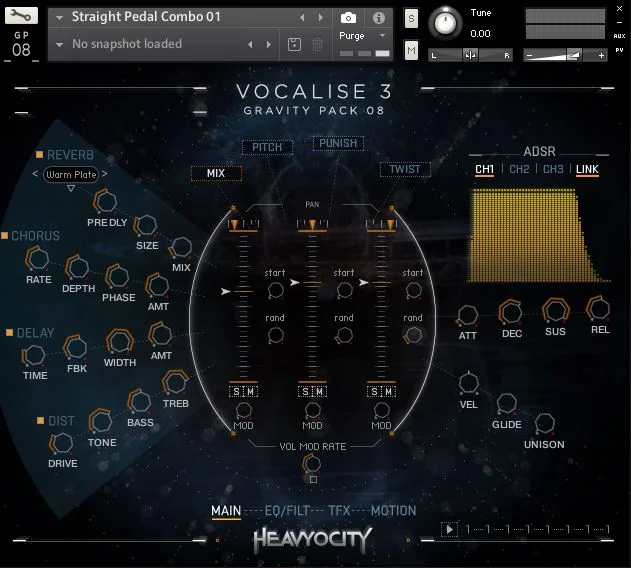Viewport: 631px width, 568px height.
Task: Click the PITCH macro button
Action: (267, 147)
